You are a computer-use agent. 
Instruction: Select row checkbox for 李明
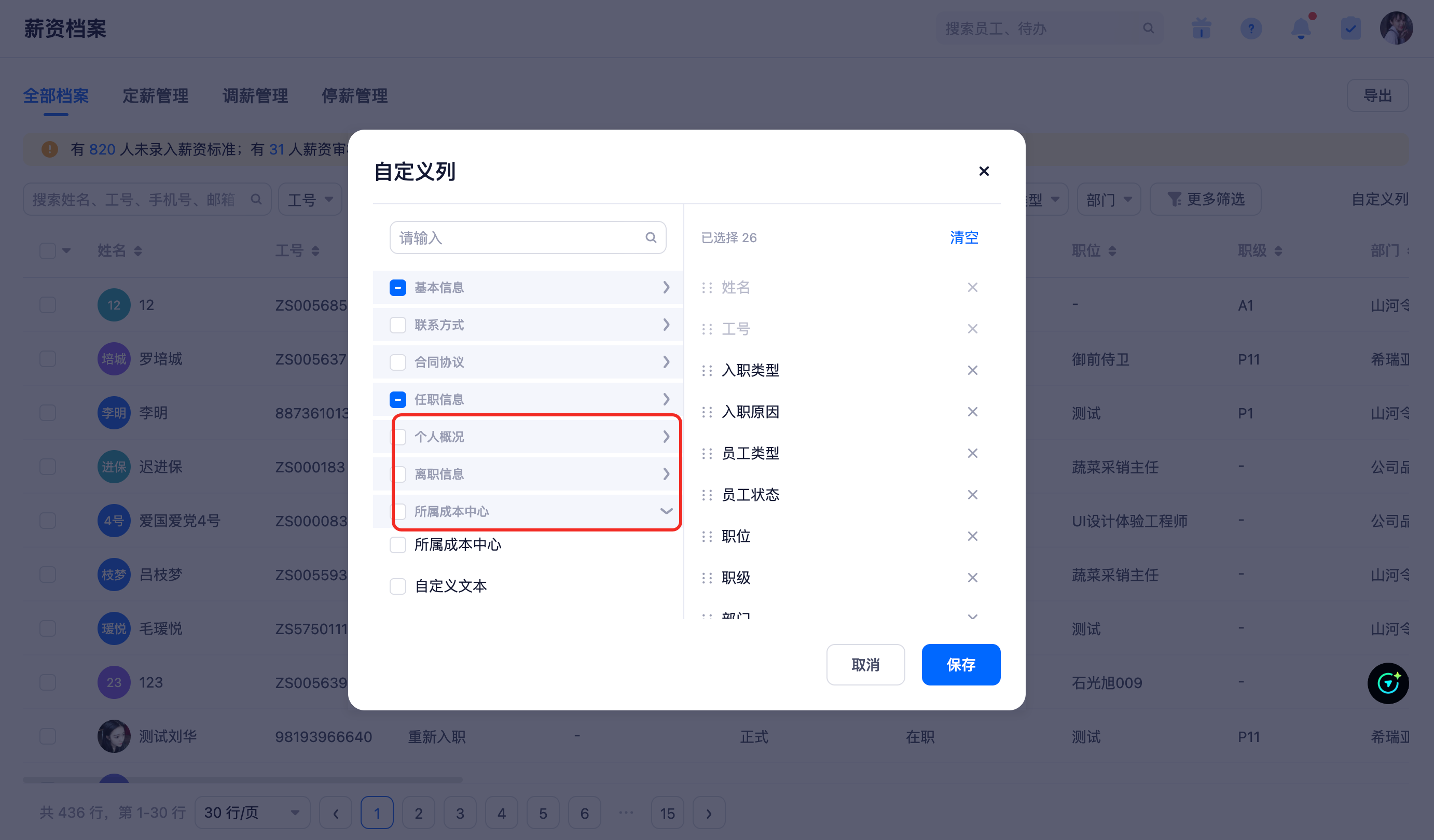point(48,413)
